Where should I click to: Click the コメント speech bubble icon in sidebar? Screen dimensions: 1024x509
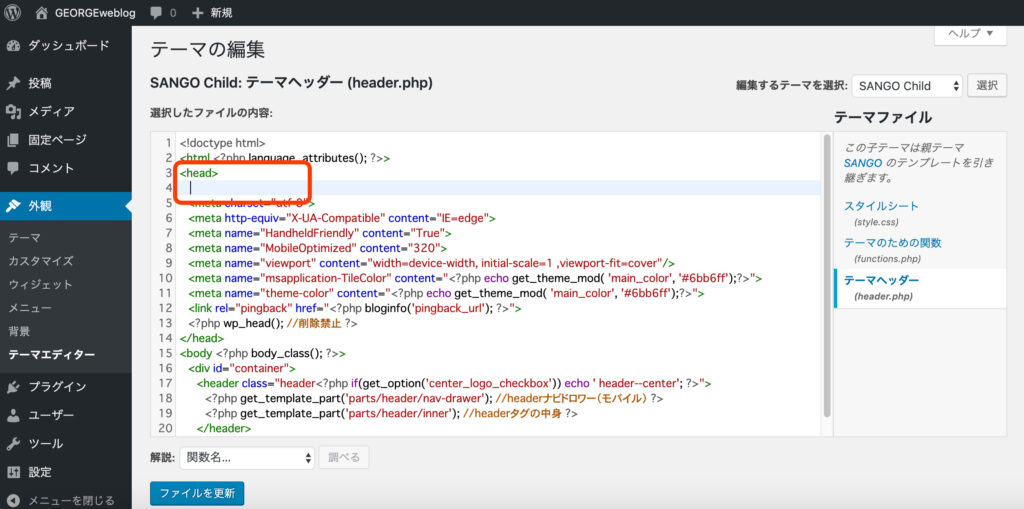point(13,168)
